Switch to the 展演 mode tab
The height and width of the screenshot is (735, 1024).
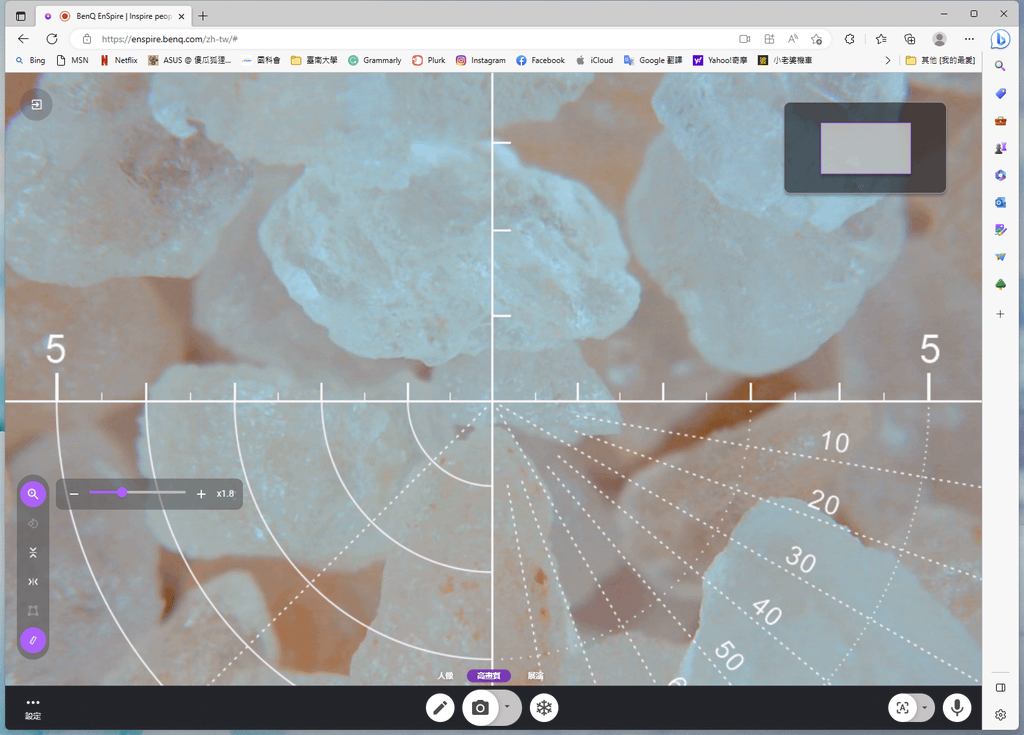[x=536, y=676]
